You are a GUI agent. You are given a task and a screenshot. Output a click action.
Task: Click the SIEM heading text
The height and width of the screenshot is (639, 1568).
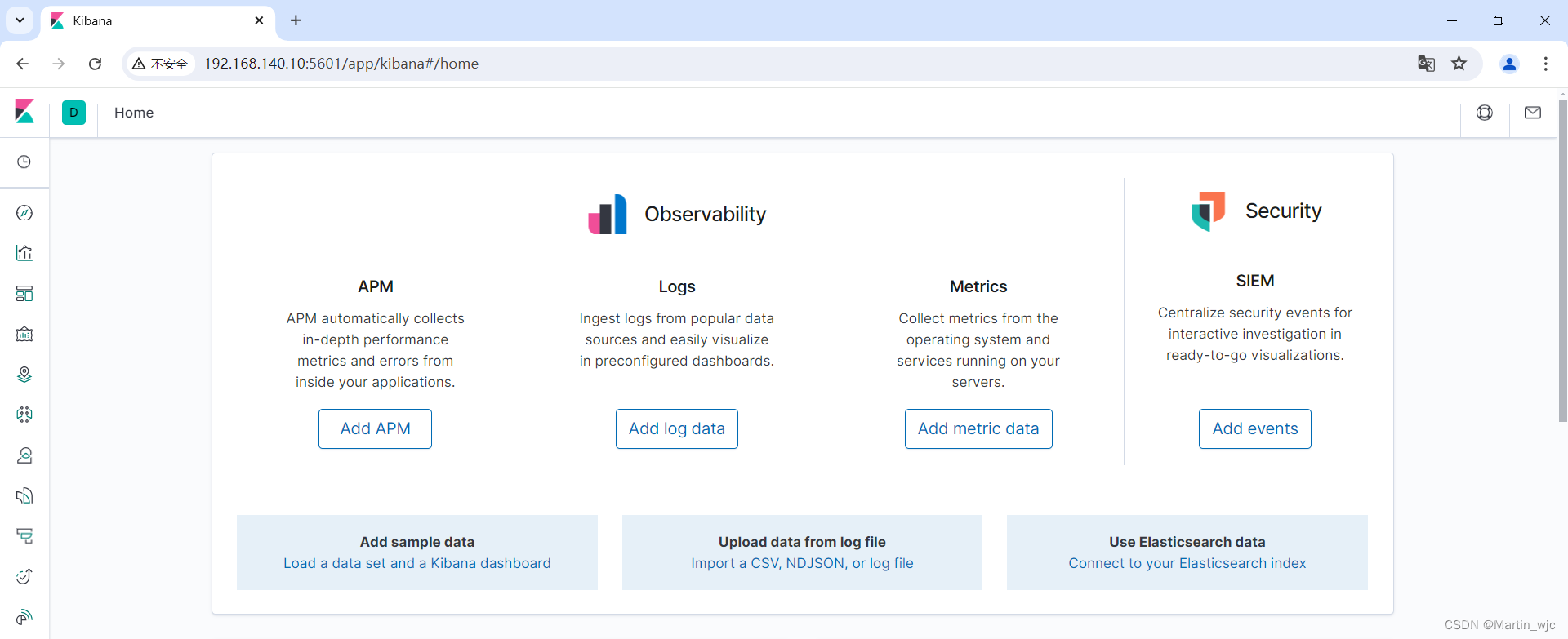1255,281
